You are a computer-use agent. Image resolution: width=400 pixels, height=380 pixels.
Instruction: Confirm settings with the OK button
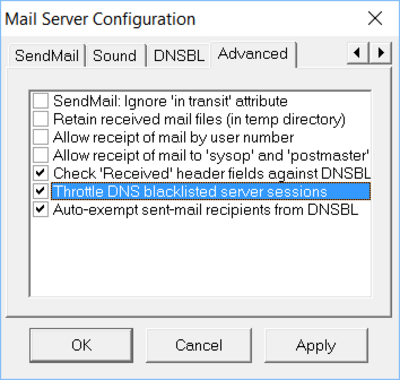tap(81, 345)
